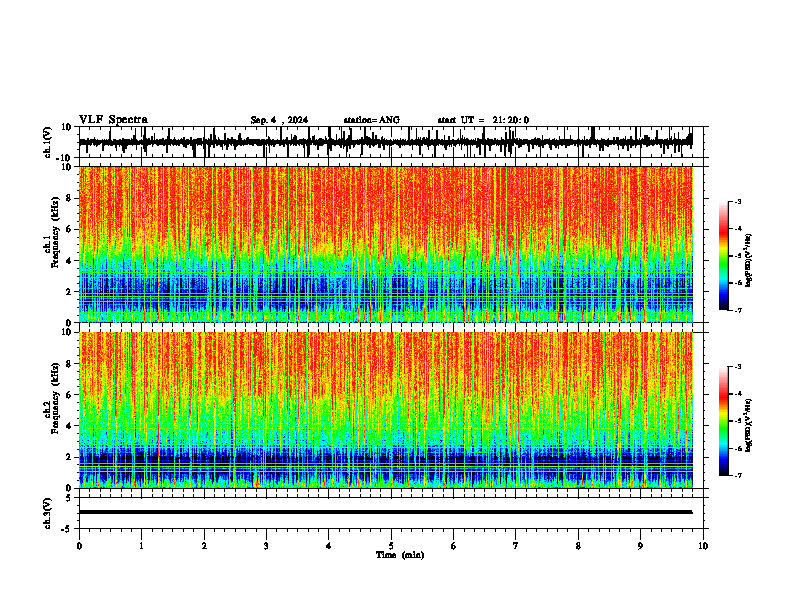This screenshot has width=792, height=612.
Task: Click the "2" kHz tick on ch.2 spectrogram
Action: pos(69,457)
